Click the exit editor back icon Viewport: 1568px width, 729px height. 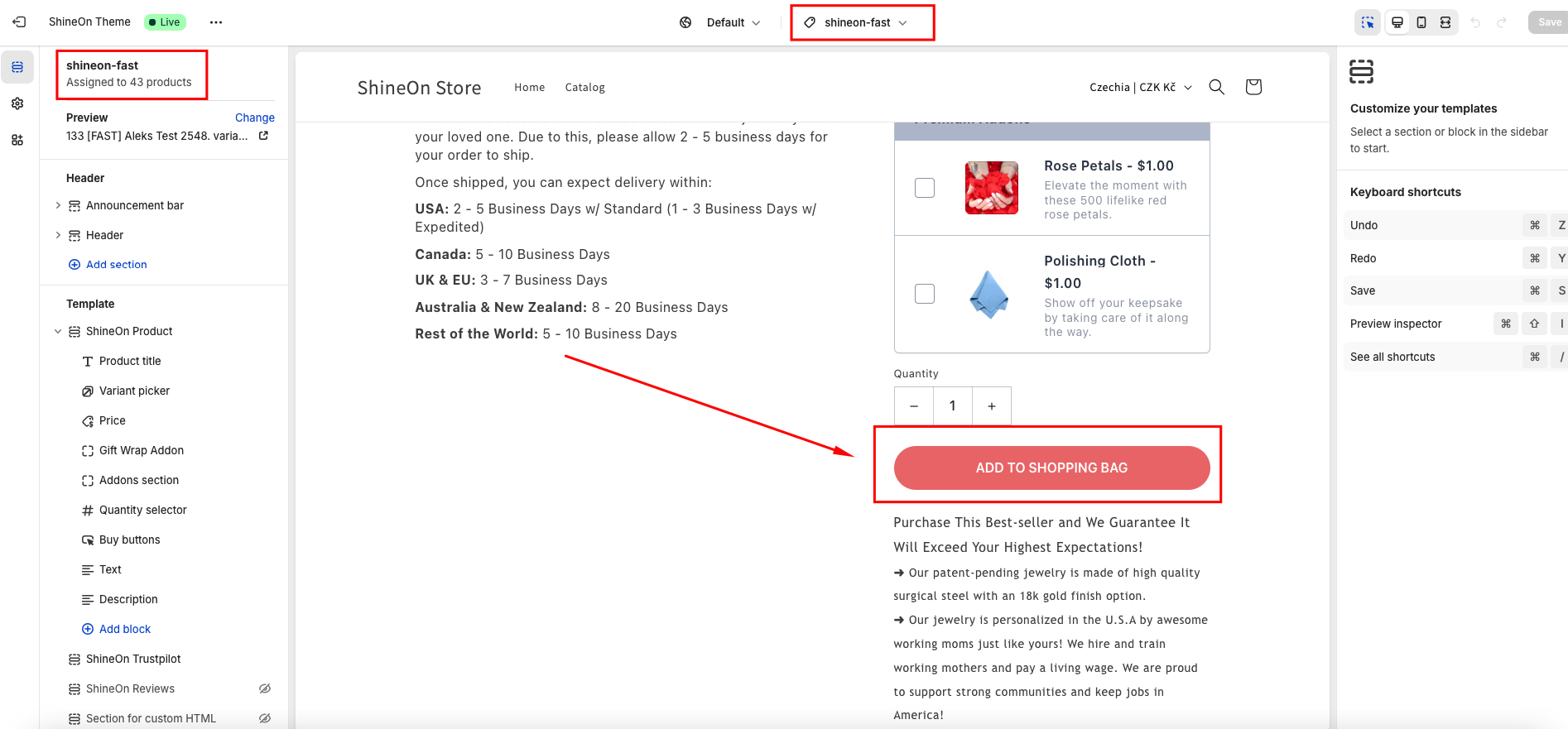[x=19, y=22]
